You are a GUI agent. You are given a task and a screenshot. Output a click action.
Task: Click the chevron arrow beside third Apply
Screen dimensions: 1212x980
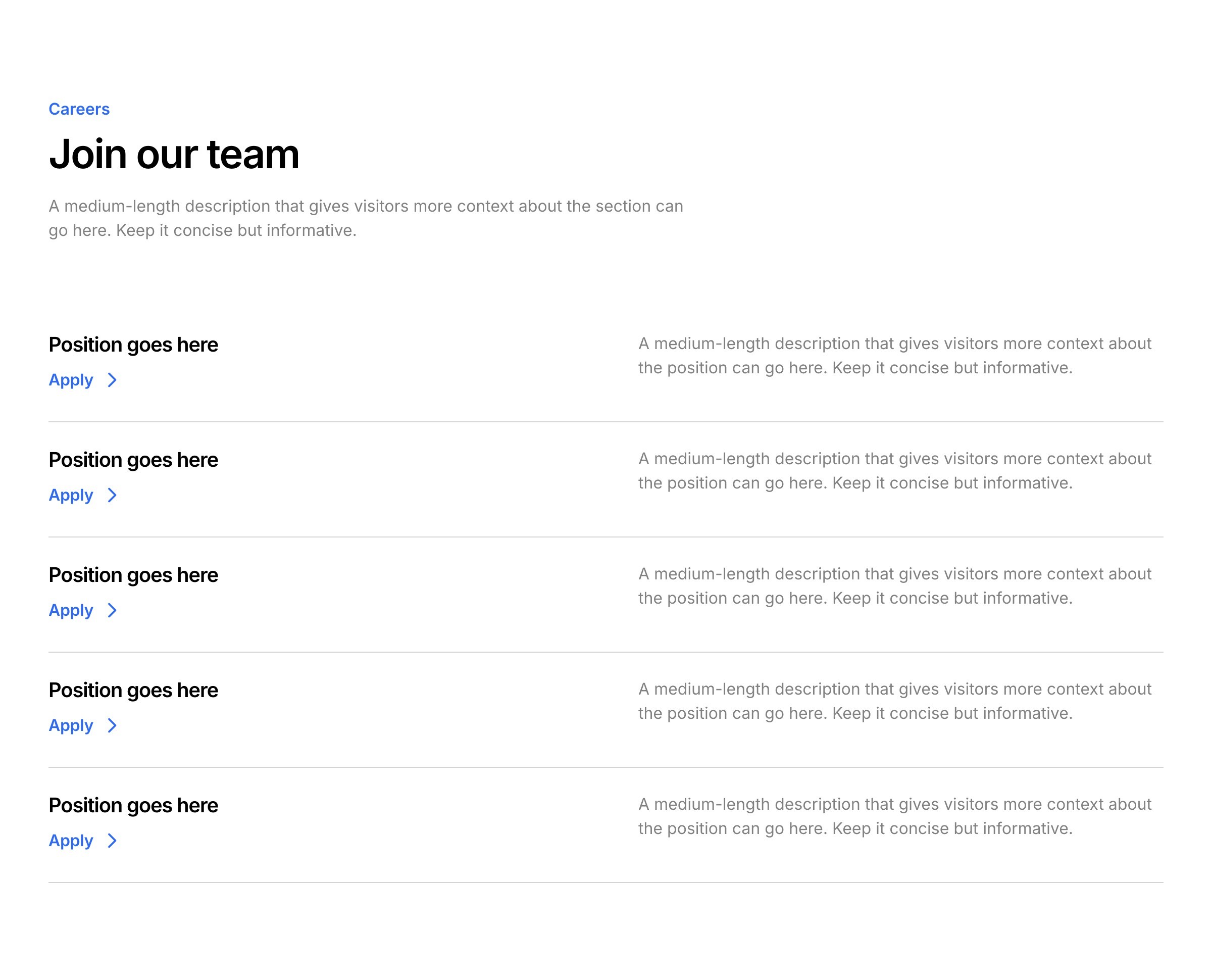(112, 610)
